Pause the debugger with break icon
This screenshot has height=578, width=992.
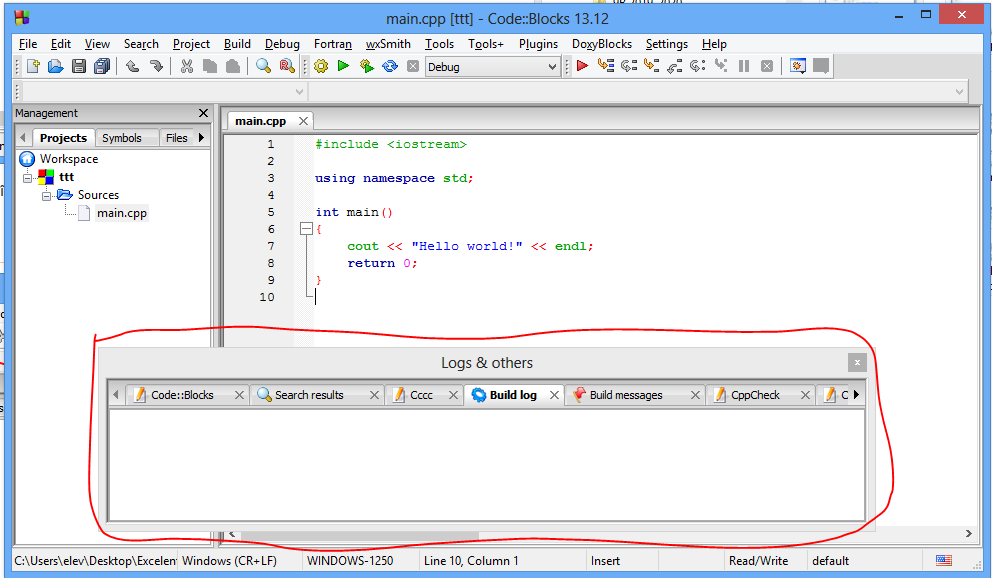[x=744, y=66]
